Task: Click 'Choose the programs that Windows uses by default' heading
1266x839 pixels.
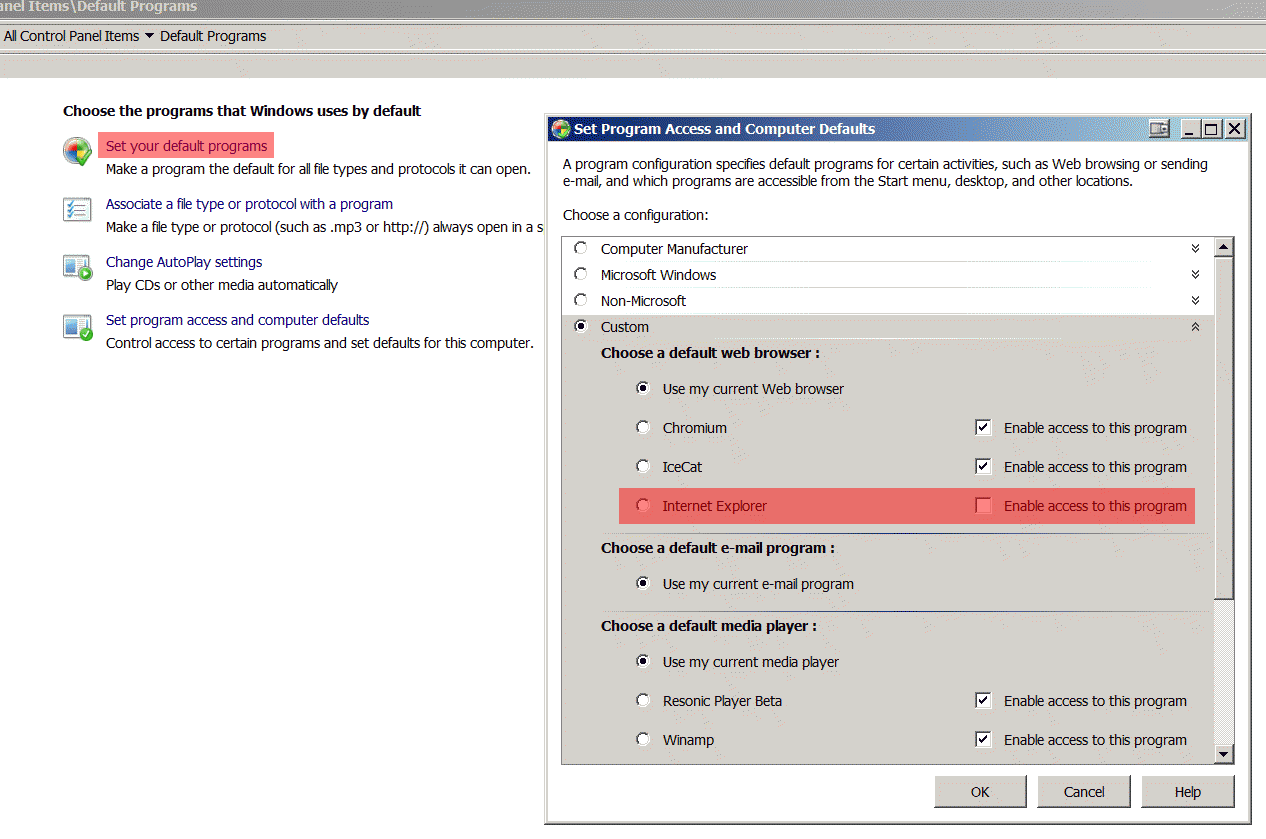Action: click(242, 111)
